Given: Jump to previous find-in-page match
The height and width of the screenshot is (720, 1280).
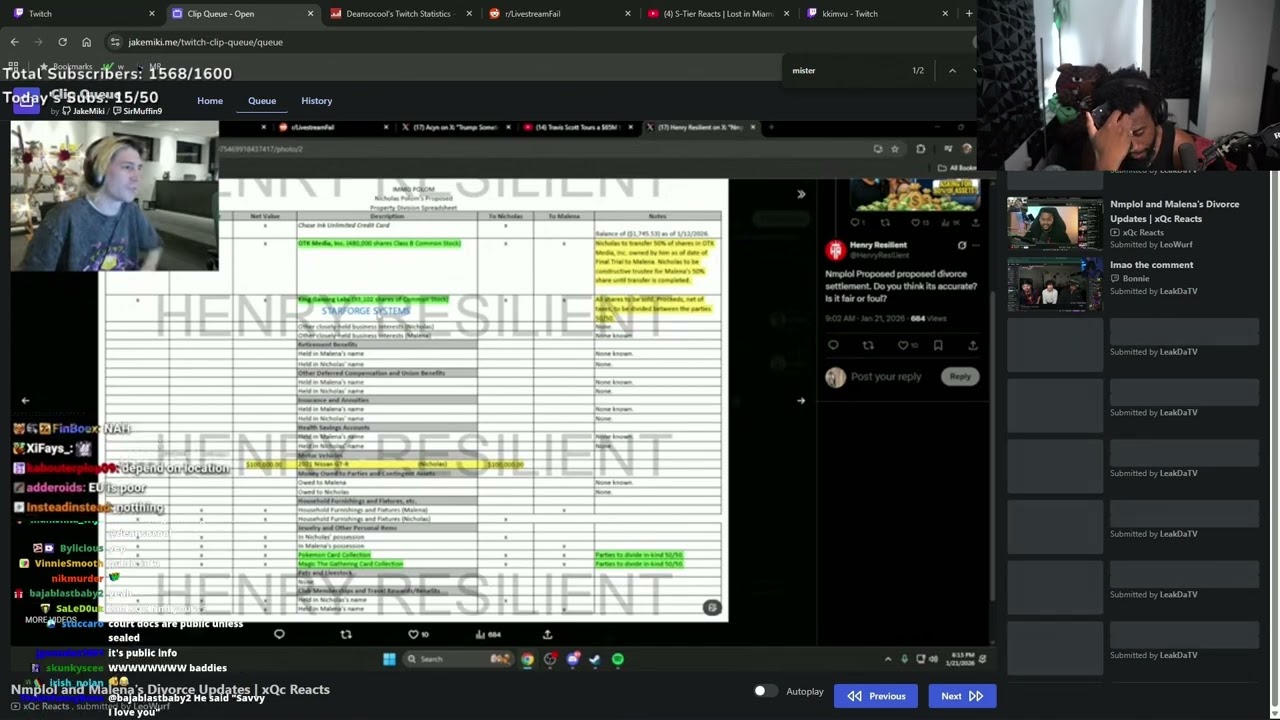Looking at the screenshot, I should pos(952,71).
